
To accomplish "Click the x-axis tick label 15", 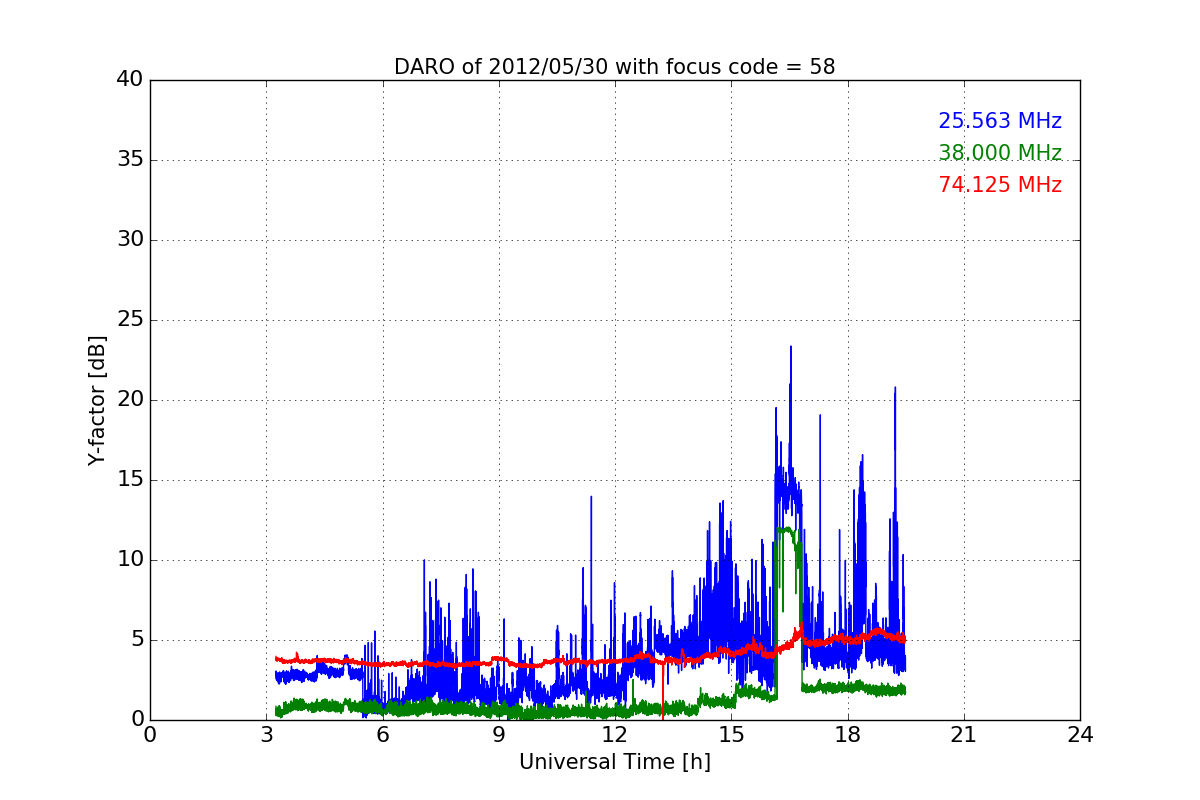I will click(731, 735).
